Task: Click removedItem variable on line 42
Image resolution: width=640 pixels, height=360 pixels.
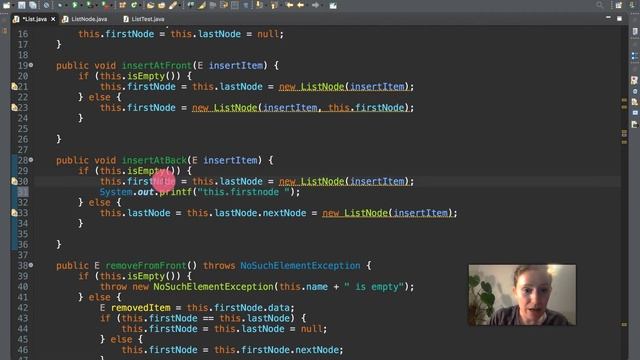Action: point(140,308)
